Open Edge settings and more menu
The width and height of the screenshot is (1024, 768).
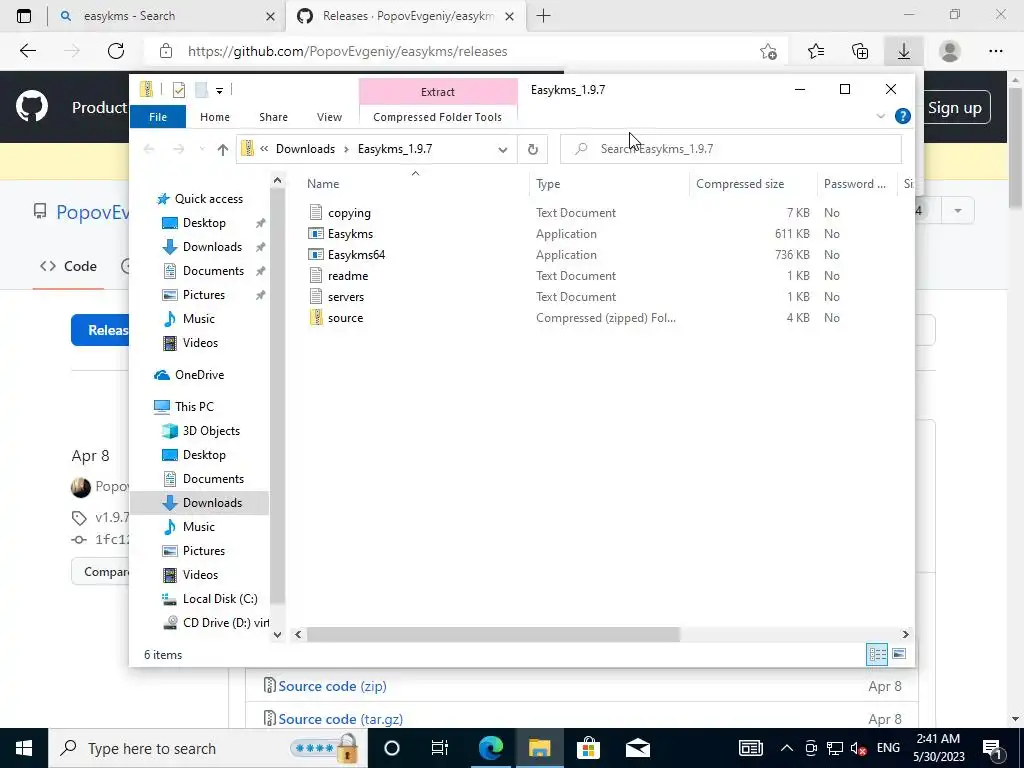click(995, 51)
